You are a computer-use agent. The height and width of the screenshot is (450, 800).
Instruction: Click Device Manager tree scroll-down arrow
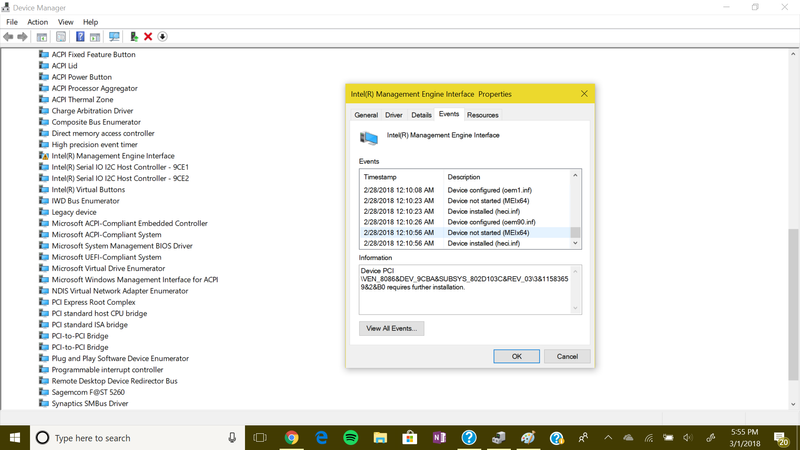(x=793, y=404)
